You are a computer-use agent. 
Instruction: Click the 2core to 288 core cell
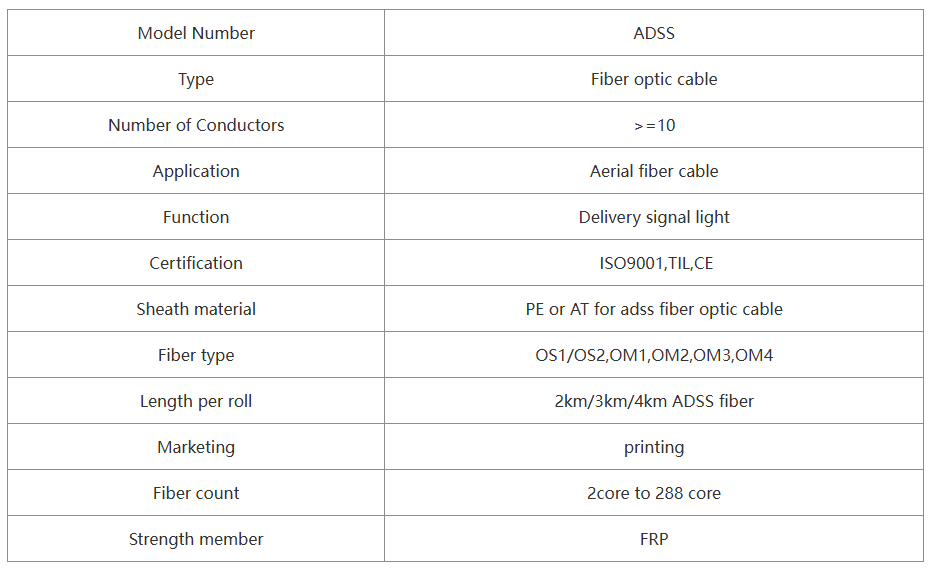click(654, 493)
